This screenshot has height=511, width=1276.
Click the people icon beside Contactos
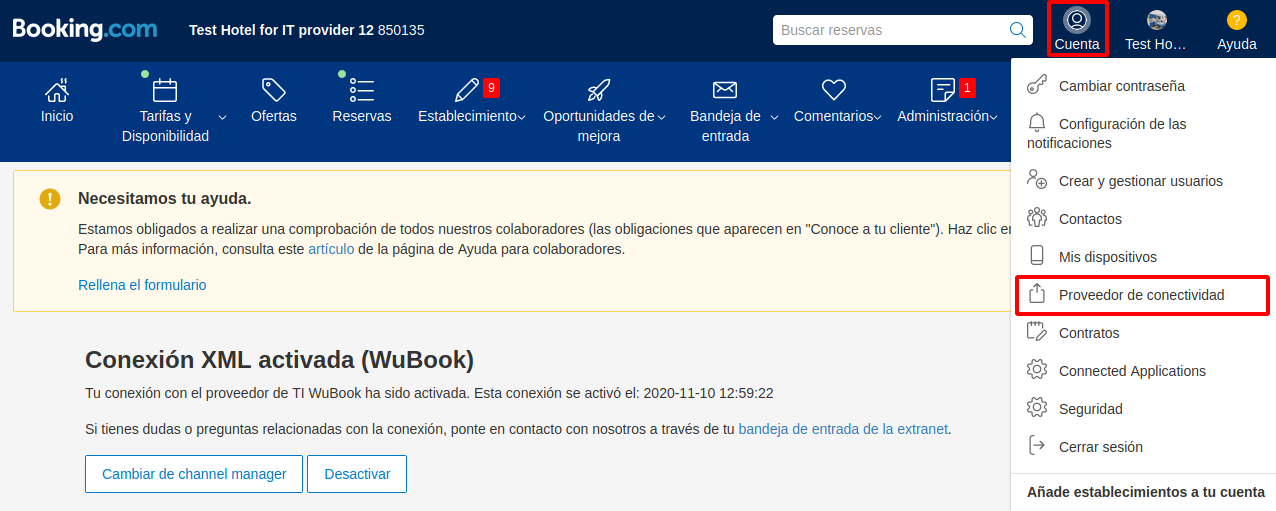click(1037, 218)
